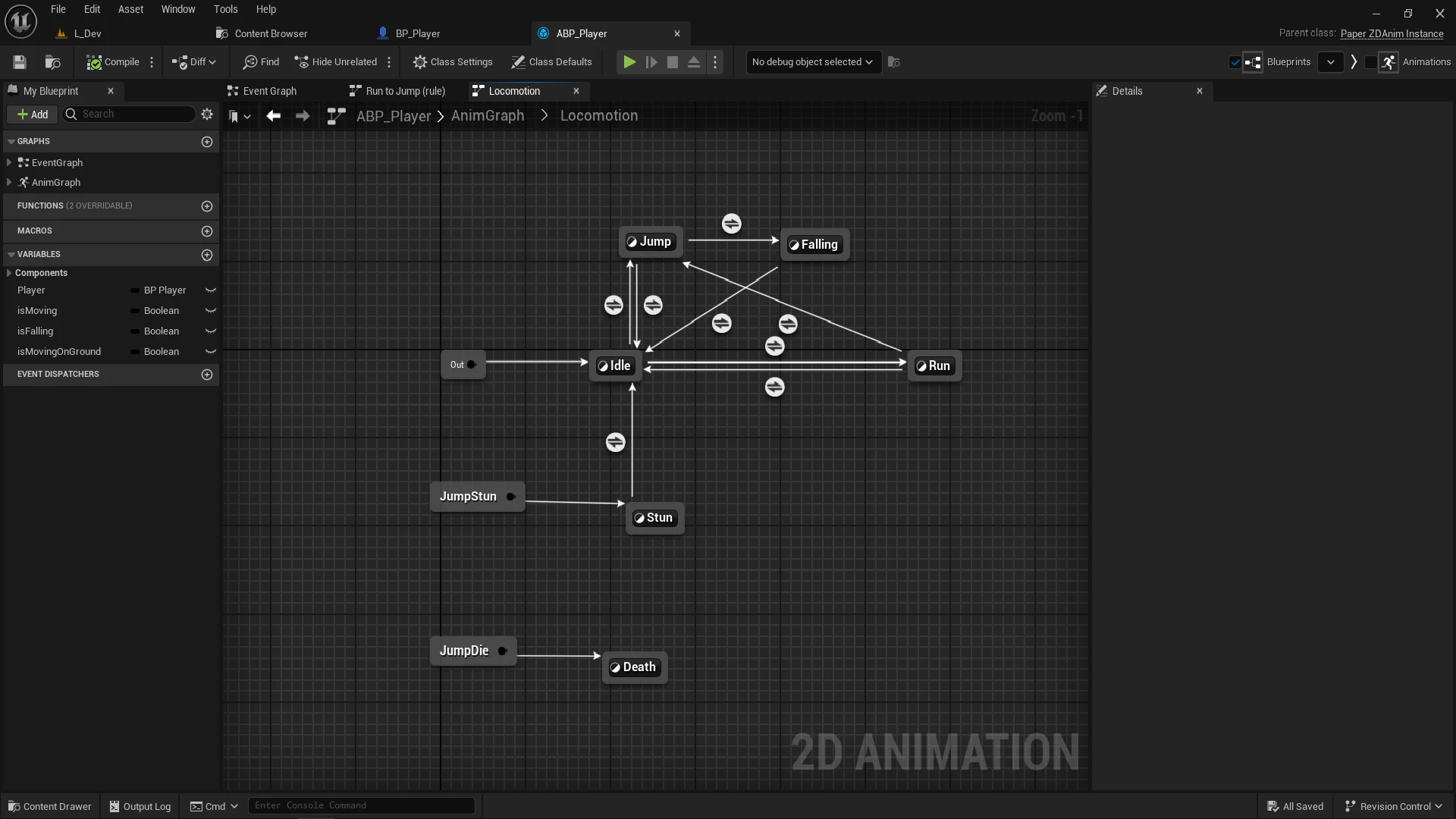Toggle the isFalling variable visibility eye

(211, 331)
